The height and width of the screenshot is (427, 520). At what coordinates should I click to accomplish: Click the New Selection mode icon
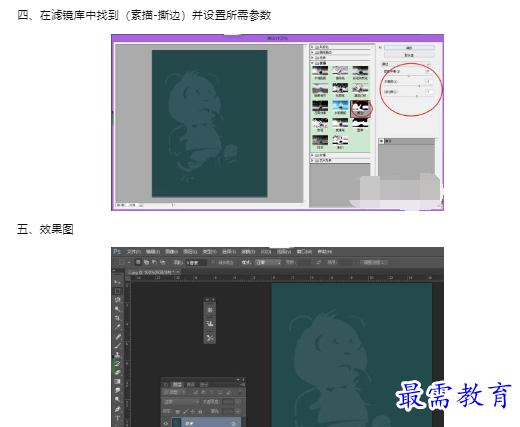click(x=138, y=262)
